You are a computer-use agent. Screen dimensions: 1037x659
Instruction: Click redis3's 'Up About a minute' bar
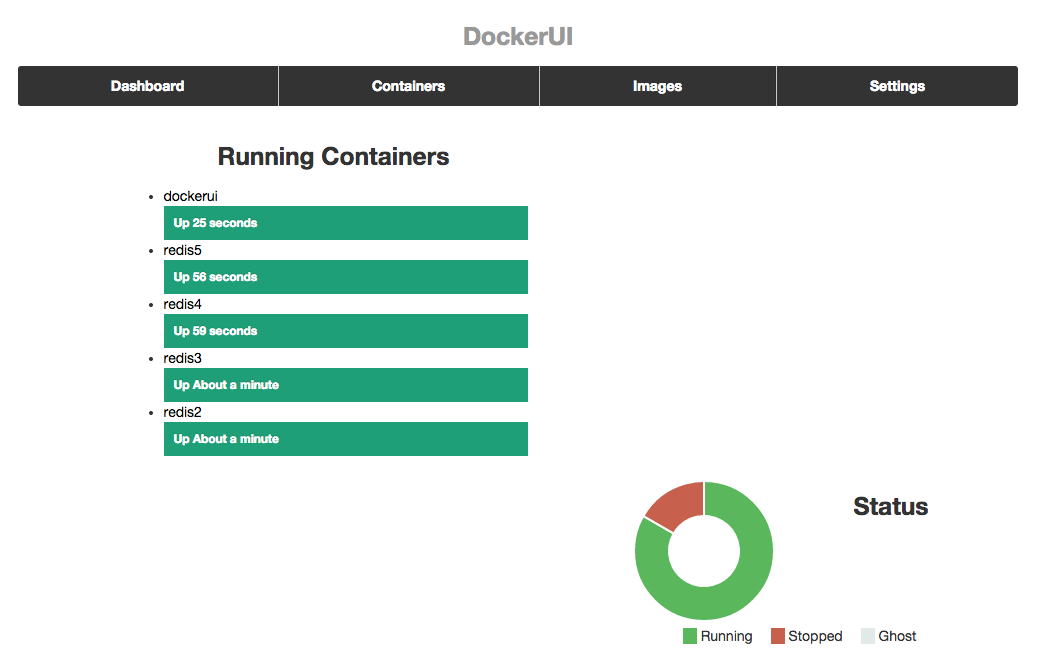[346, 385]
